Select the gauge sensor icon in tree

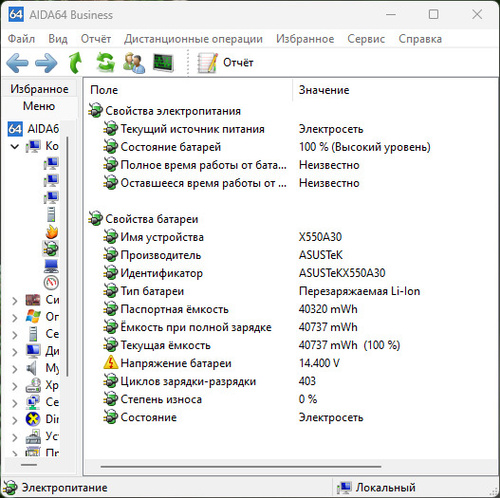click(51, 283)
